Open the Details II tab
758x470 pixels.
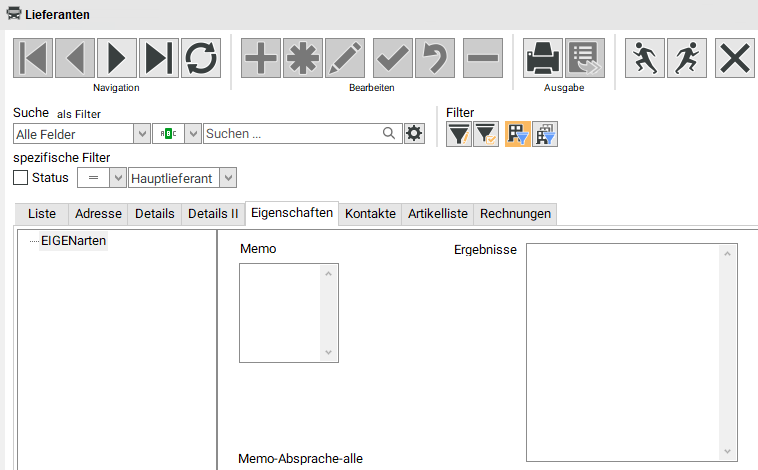213,214
